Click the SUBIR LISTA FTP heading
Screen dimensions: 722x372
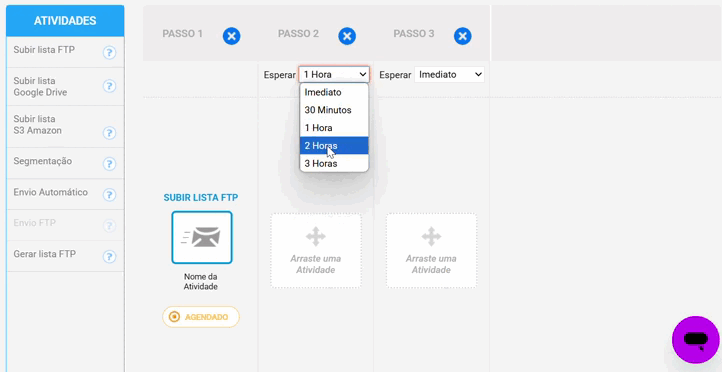201,198
